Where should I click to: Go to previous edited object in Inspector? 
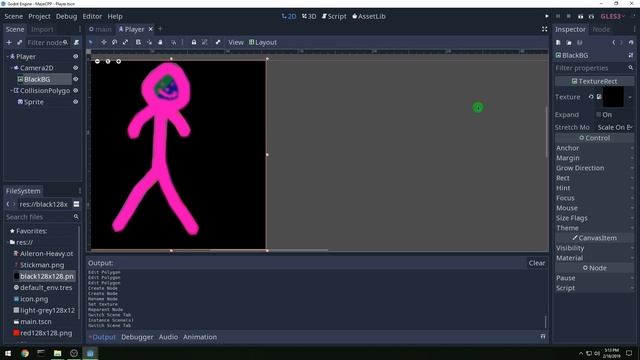pos(613,42)
